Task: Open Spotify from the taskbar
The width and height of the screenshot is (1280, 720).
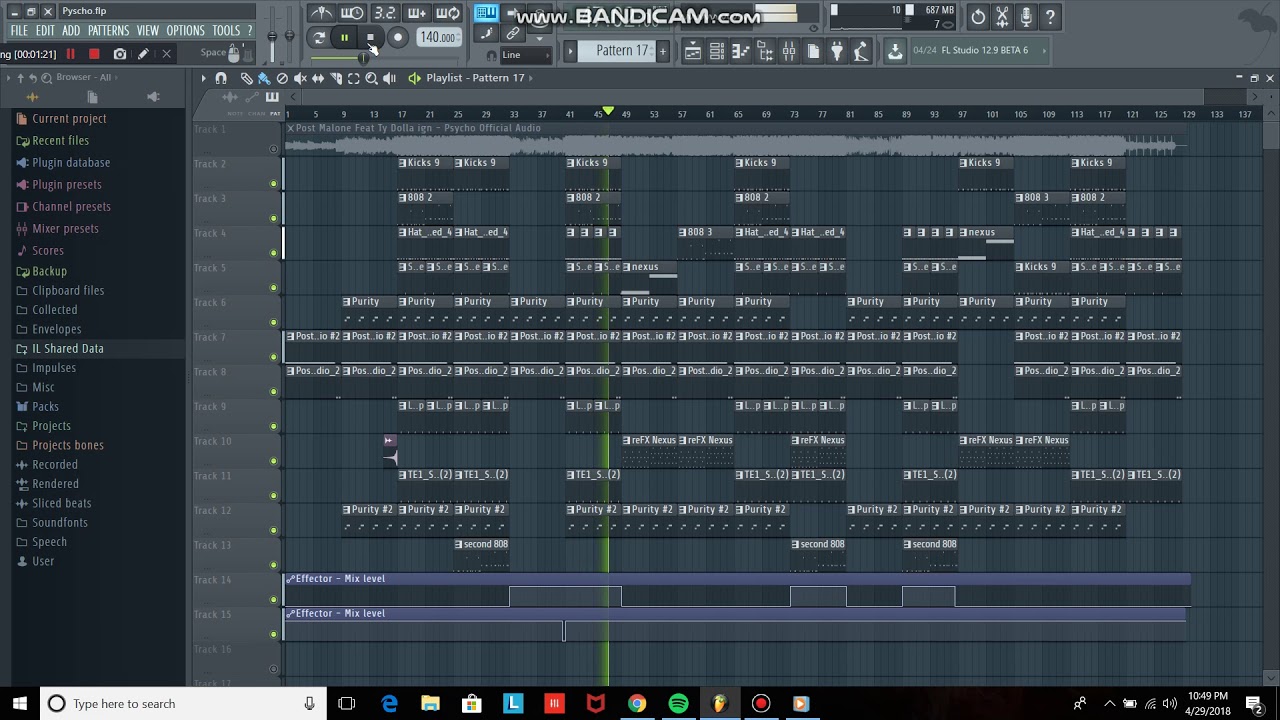Action: tap(678, 704)
